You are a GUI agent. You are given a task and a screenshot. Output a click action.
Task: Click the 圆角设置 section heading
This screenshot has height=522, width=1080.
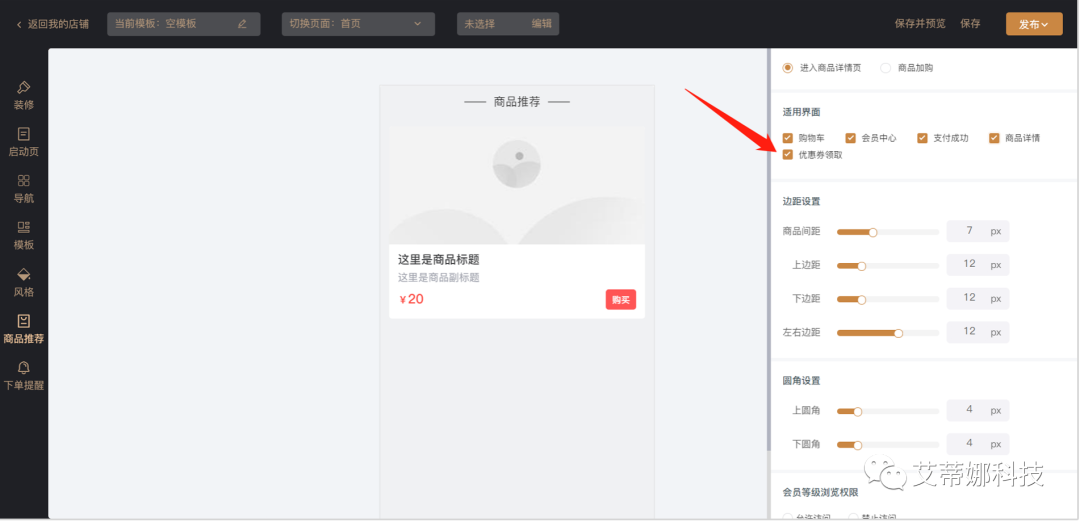(x=801, y=380)
